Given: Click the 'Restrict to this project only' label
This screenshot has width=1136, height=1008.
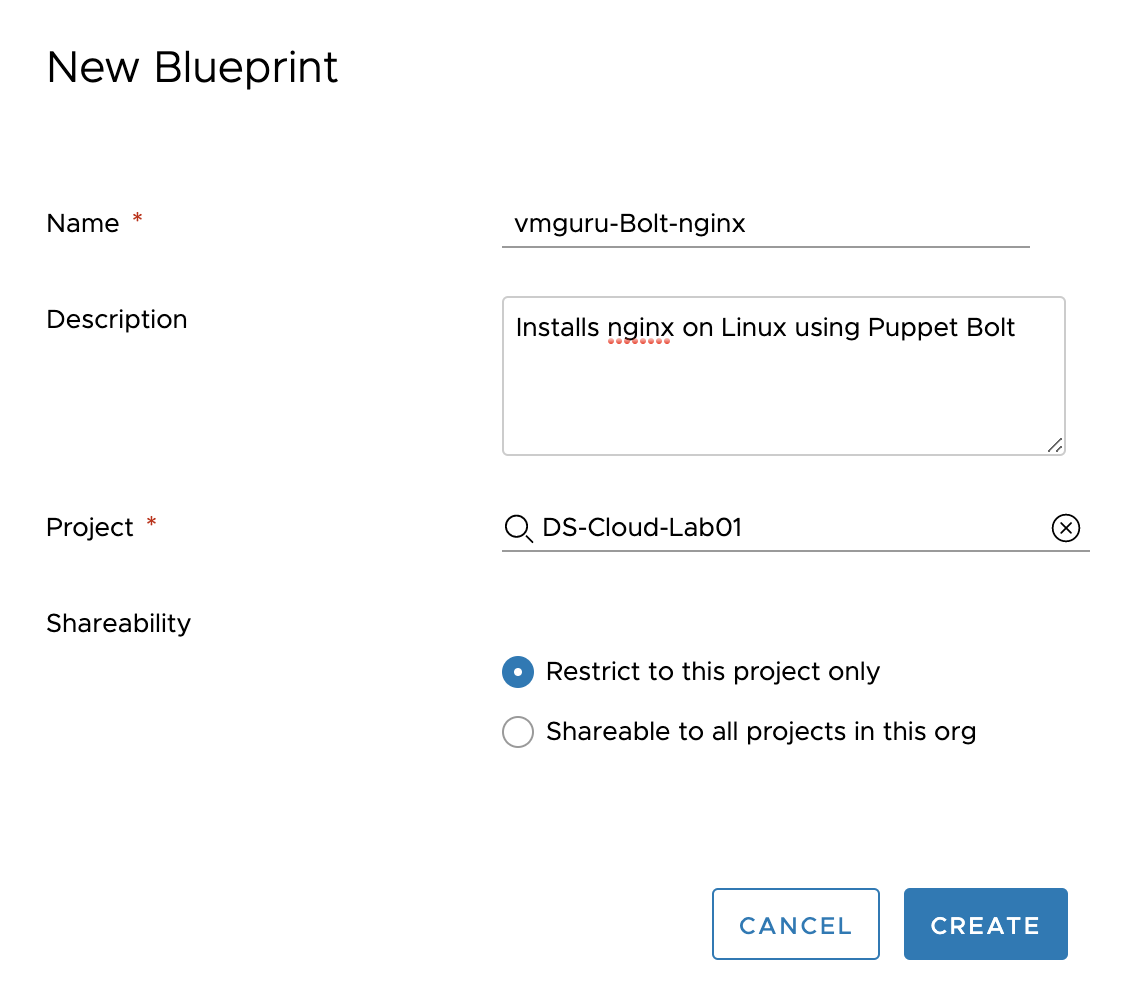Looking at the screenshot, I should coord(713,672).
